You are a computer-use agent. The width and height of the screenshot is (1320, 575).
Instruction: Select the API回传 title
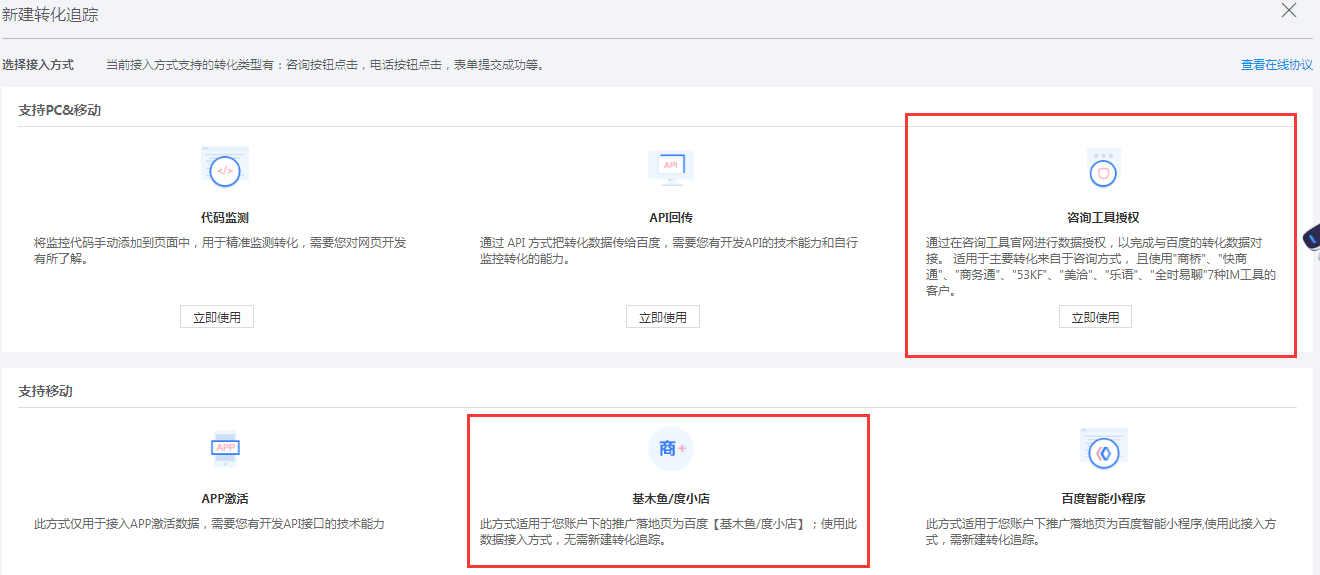pyautogui.click(x=670, y=217)
